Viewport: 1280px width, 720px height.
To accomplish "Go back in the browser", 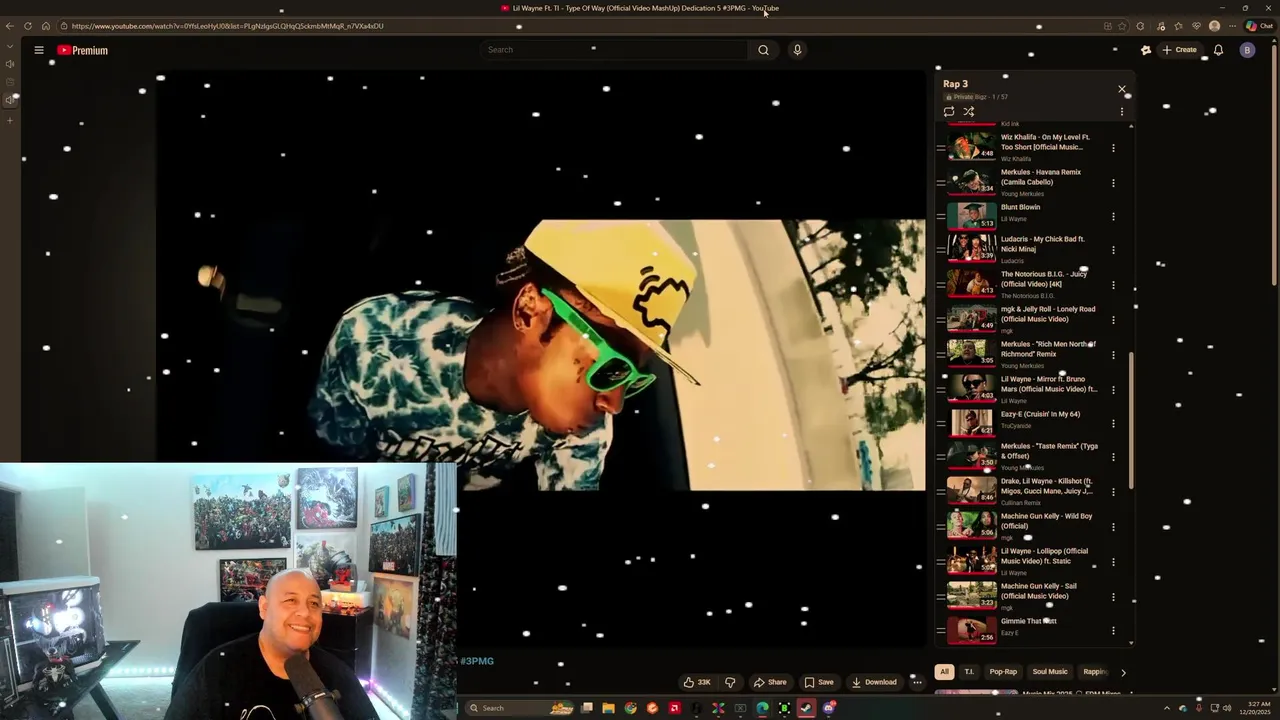I will click(x=10, y=26).
